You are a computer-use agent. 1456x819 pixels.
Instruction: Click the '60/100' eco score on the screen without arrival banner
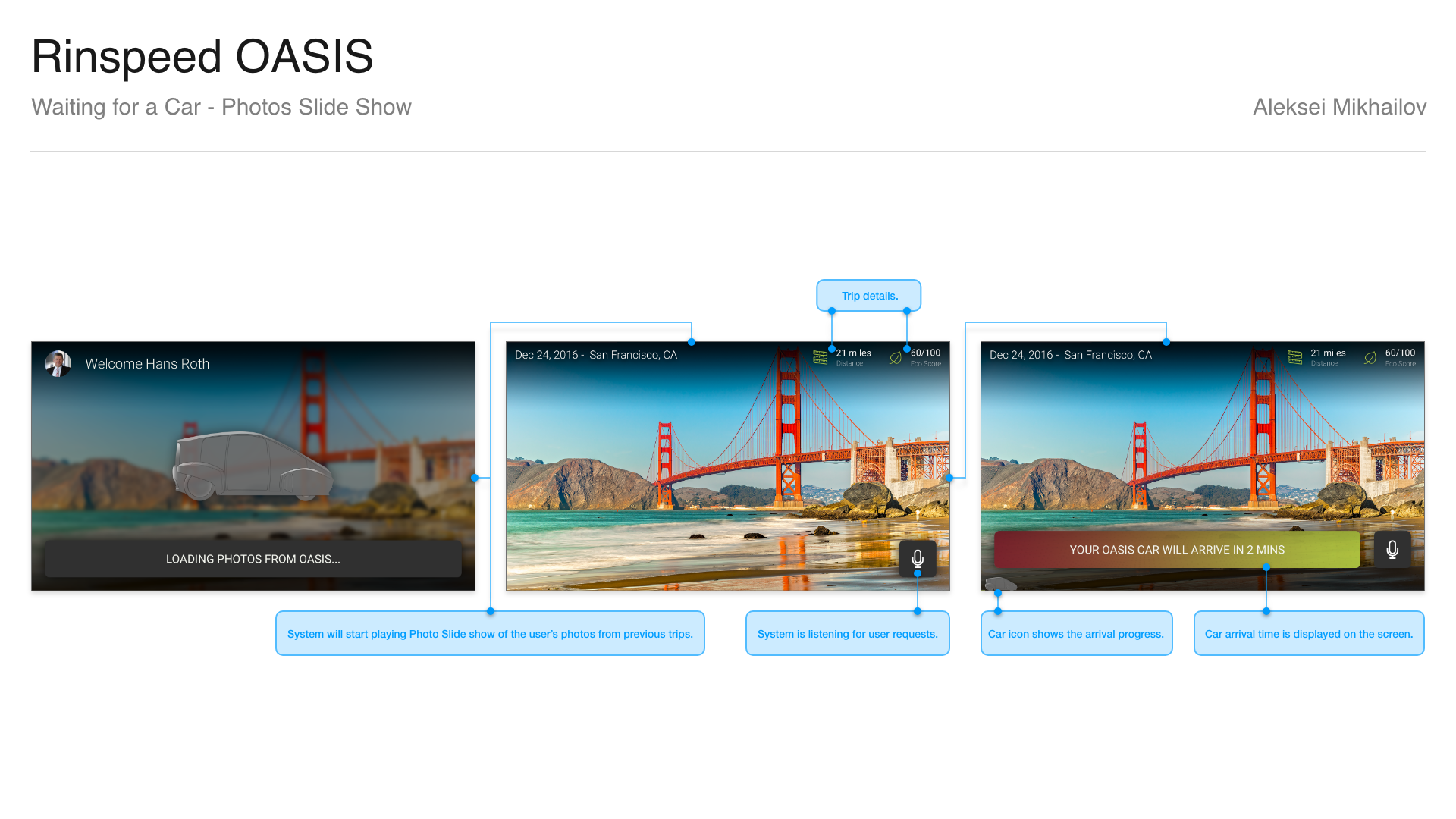pyautogui.click(x=926, y=353)
